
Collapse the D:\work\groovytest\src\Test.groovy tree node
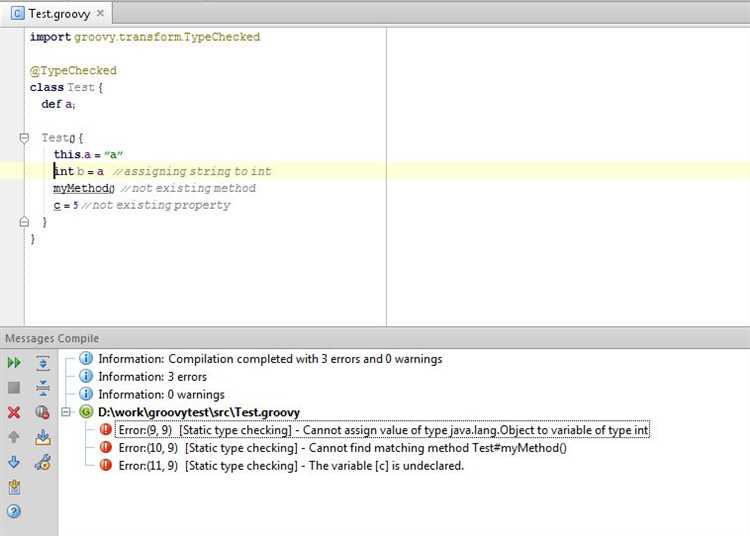[66, 412]
